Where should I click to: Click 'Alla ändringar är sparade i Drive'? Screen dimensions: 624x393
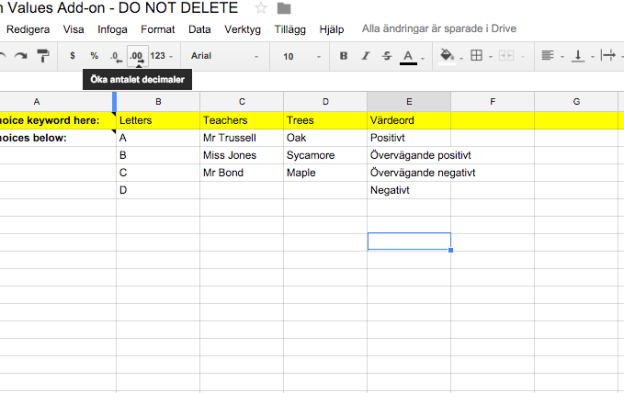tap(439, 29)
